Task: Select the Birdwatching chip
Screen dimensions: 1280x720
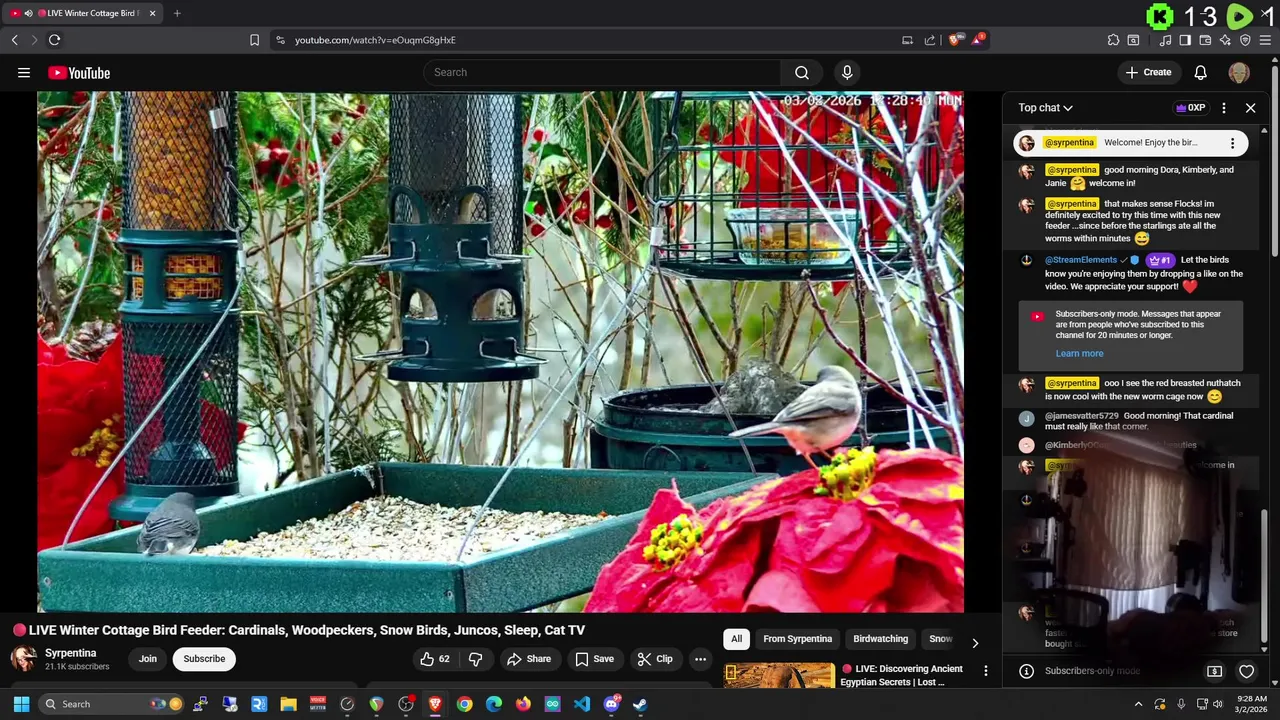Action: coord(880,639)
